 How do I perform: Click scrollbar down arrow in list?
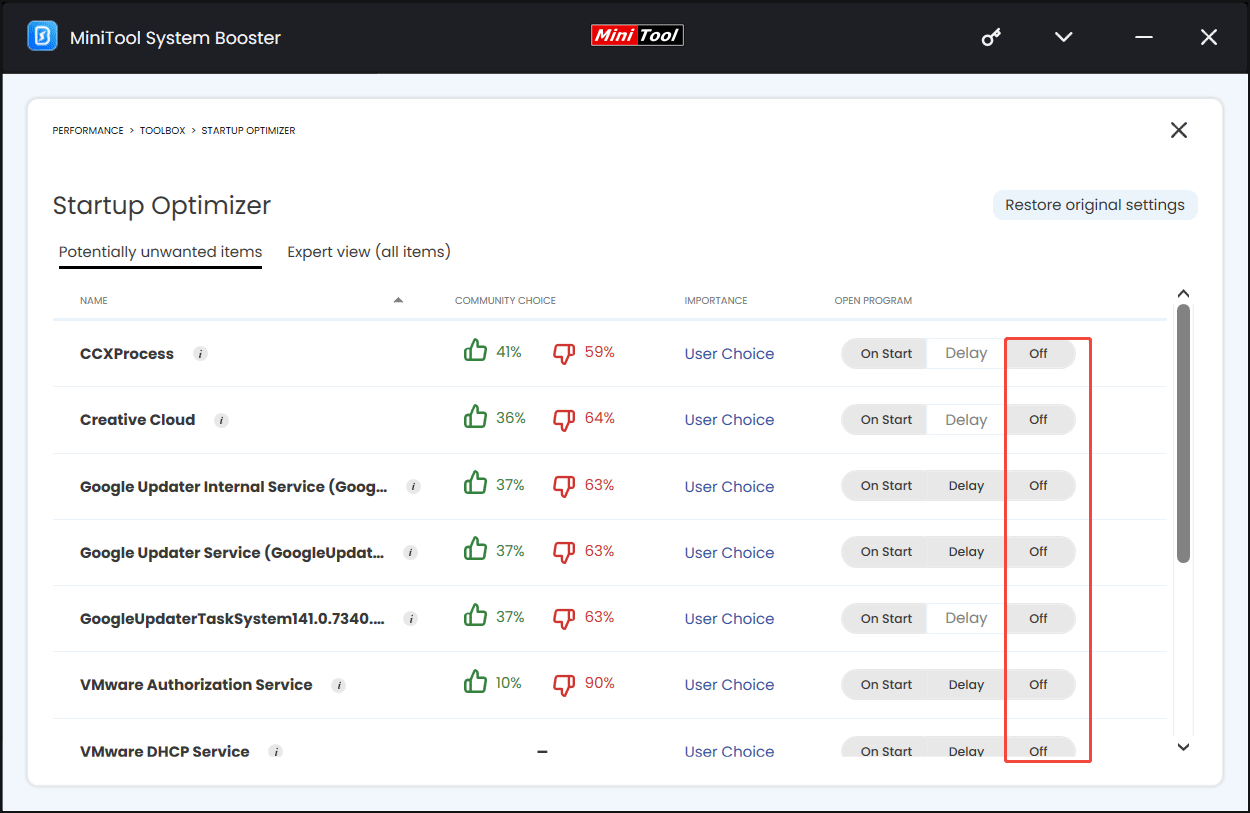(1183, 747)
